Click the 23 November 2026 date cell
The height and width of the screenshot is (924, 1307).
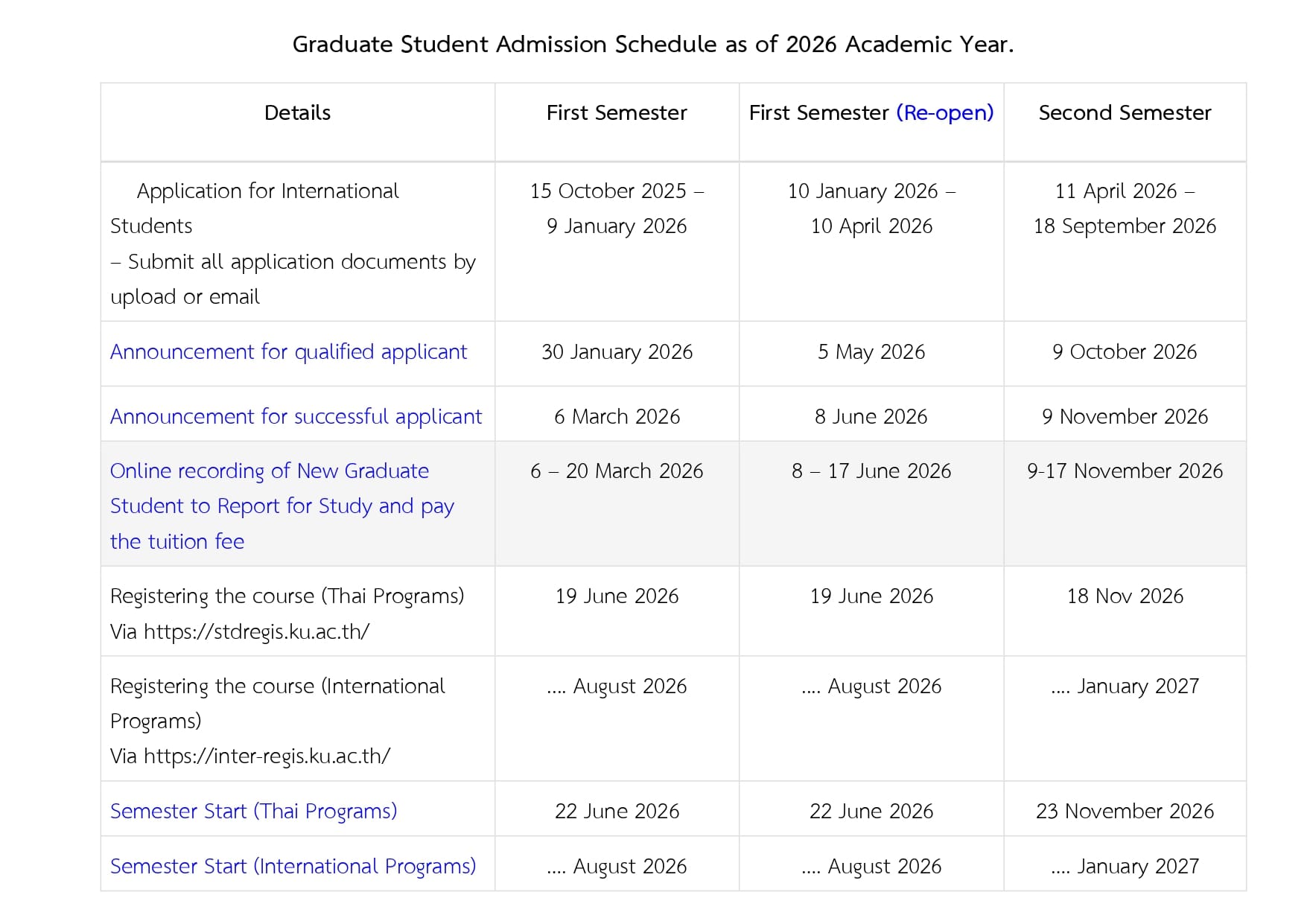click(x=1125, y=812)
